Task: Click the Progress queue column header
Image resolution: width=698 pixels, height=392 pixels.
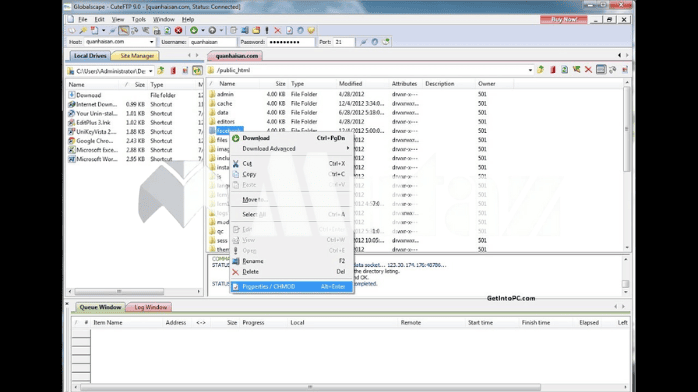Action: pyautogui.click(x=263, y=323)
